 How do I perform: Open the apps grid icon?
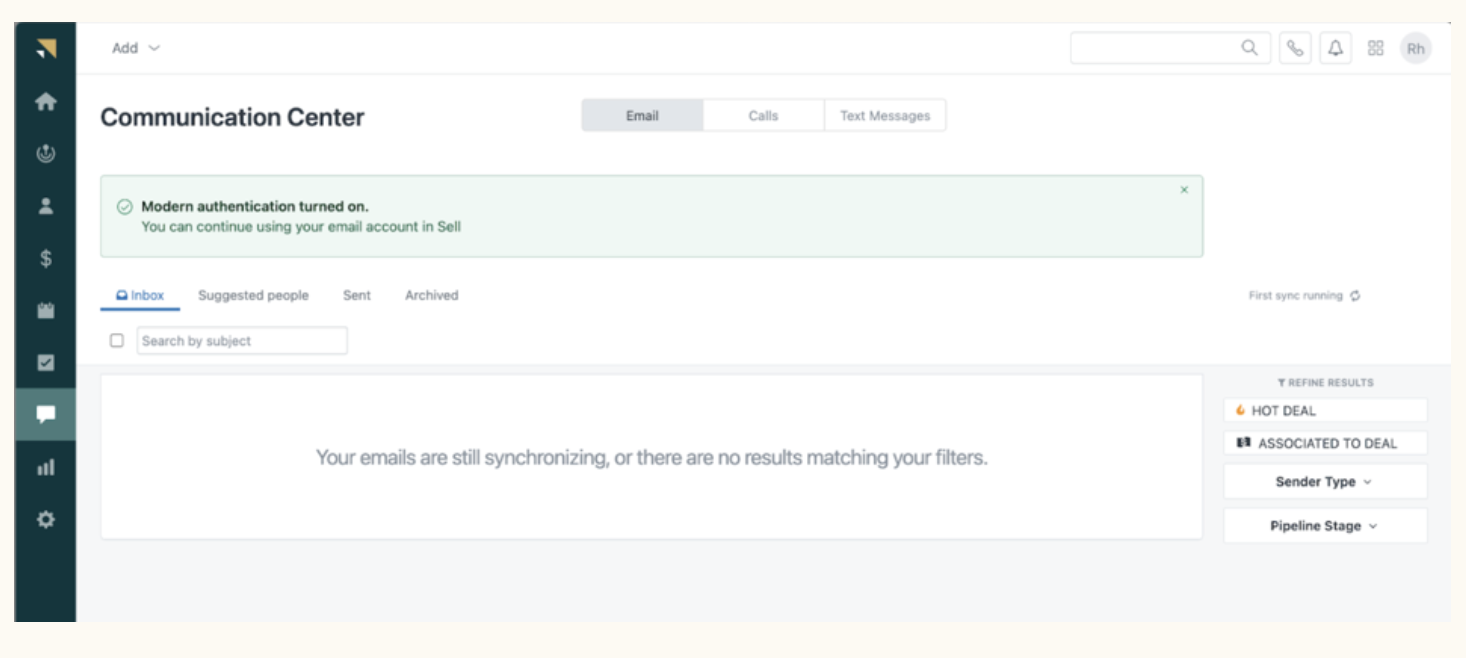click(x=1375, y=48)
